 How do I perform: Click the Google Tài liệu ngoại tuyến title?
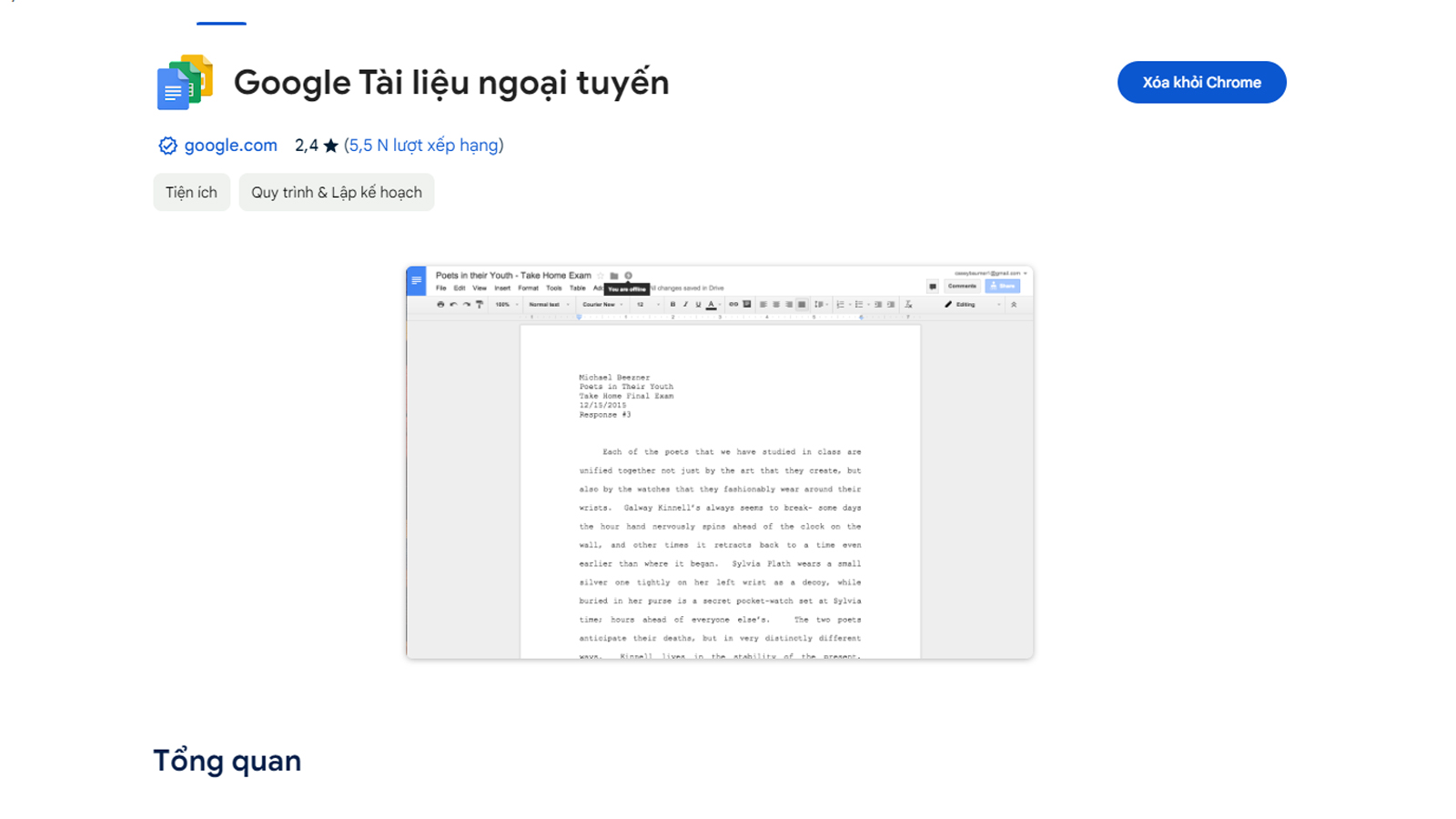pos(451,83)
